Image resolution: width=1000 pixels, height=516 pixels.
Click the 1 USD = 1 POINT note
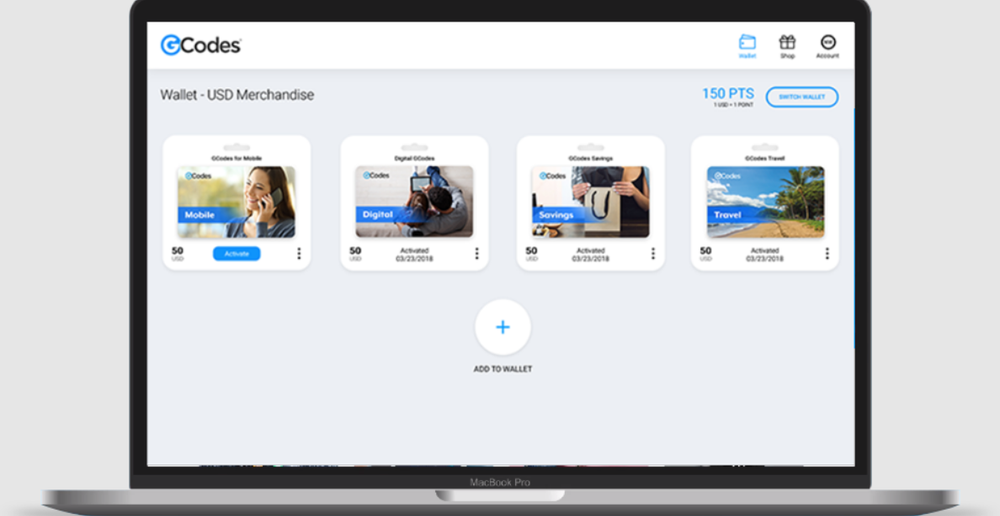tap(733, 105)
